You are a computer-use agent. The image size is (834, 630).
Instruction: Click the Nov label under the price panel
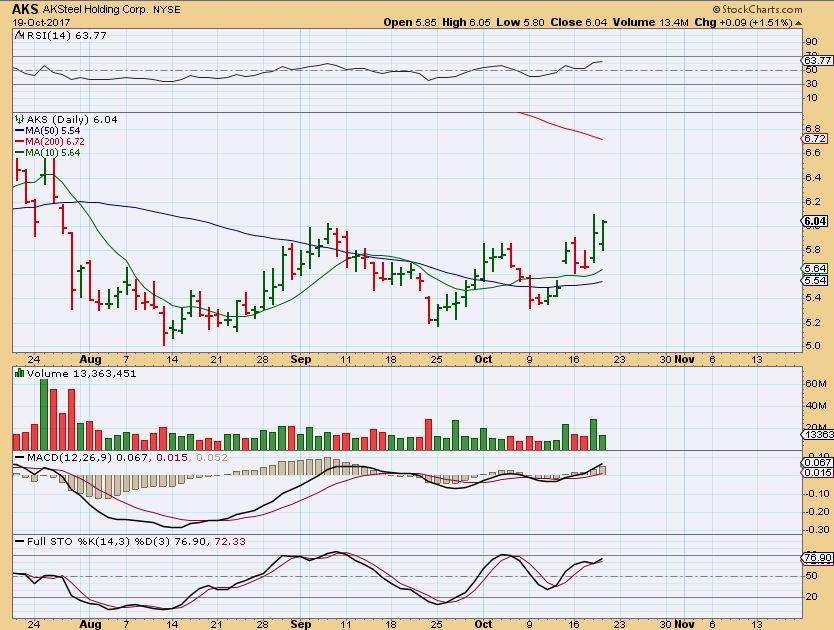(685, 359)
